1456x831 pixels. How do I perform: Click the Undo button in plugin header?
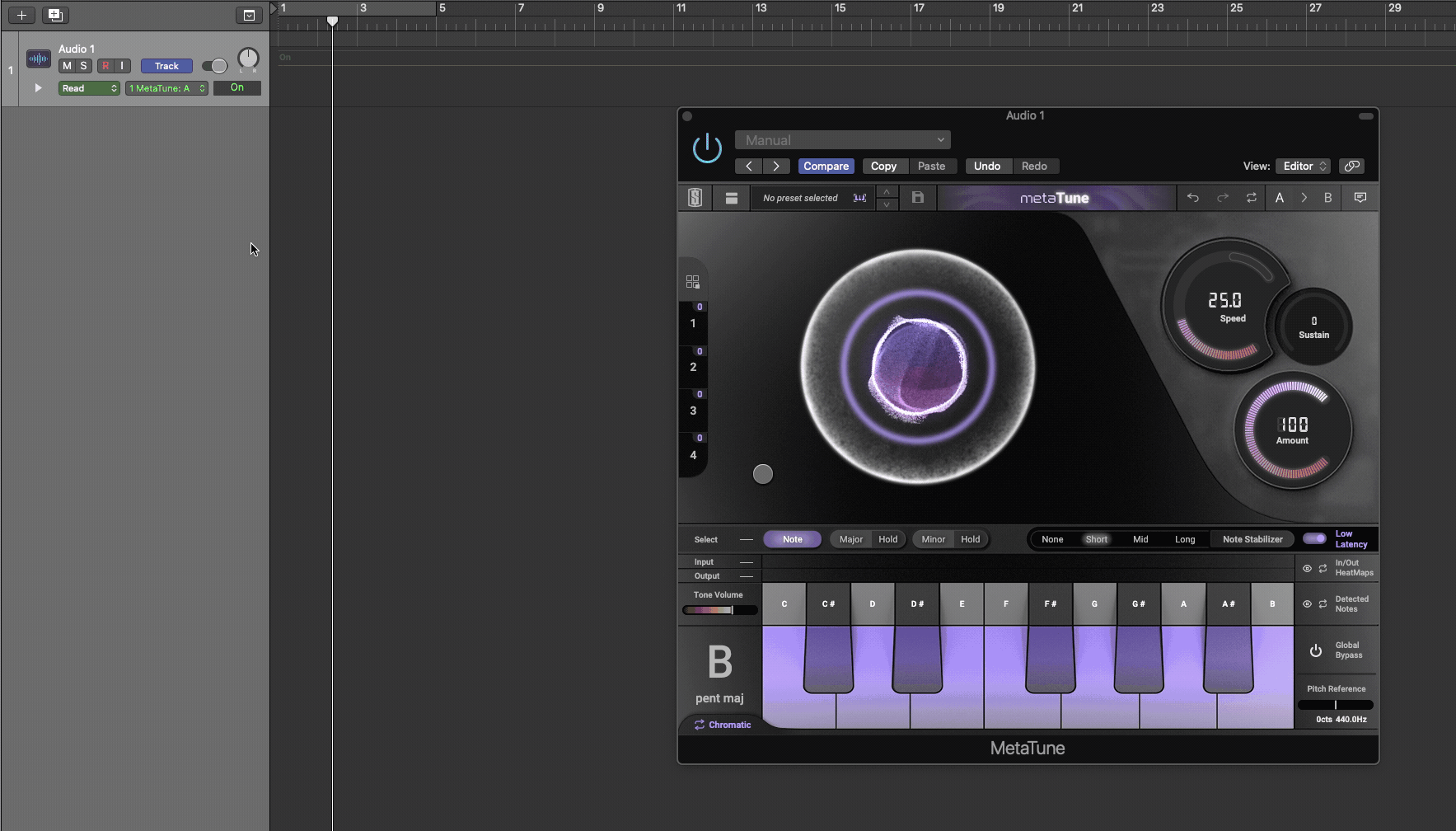tap(987, 166)
